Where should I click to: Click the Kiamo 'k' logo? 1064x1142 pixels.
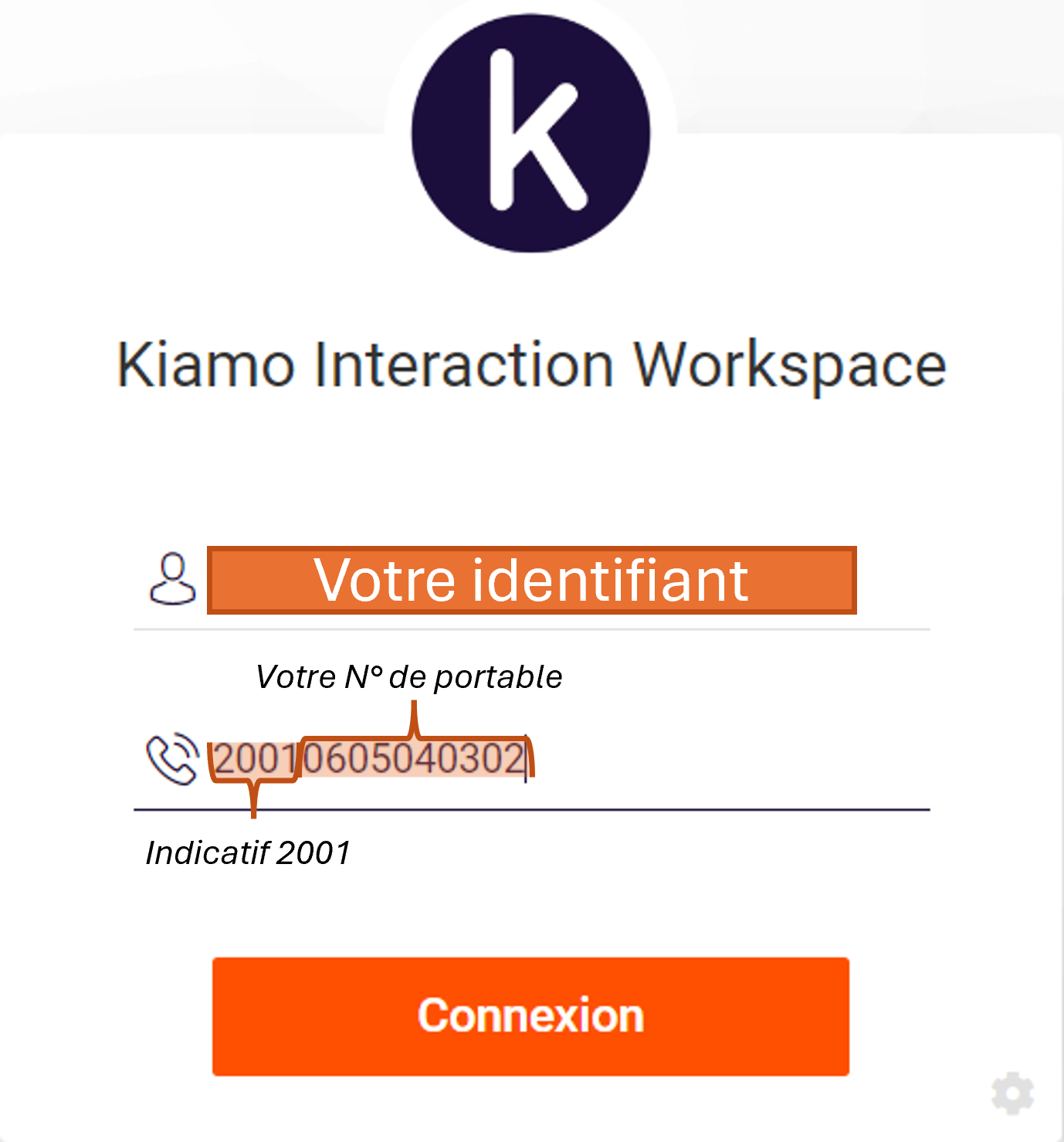click(530, 133)
